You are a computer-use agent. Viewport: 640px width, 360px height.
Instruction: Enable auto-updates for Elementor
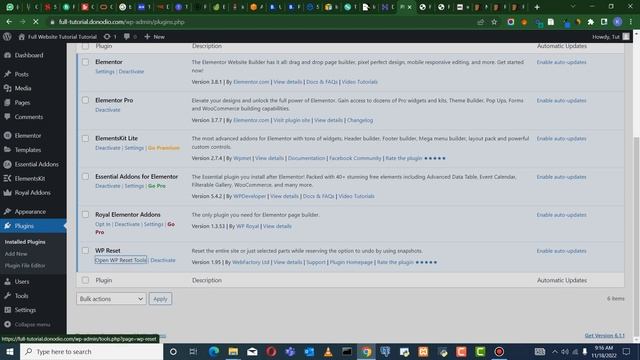[561, 62]
